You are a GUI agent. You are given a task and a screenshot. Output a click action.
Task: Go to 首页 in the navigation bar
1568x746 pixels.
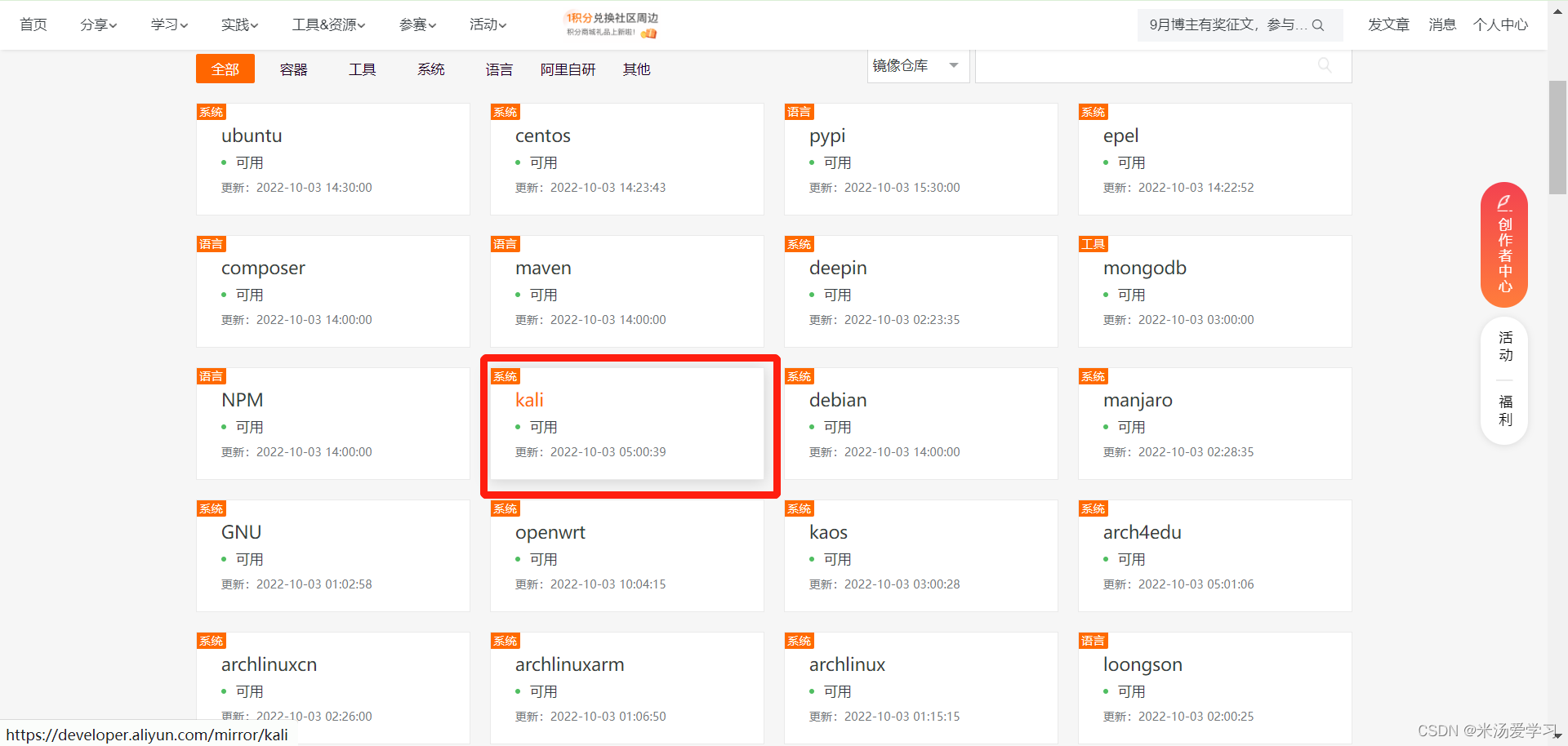pyautogui.click(x=33, y=24)
